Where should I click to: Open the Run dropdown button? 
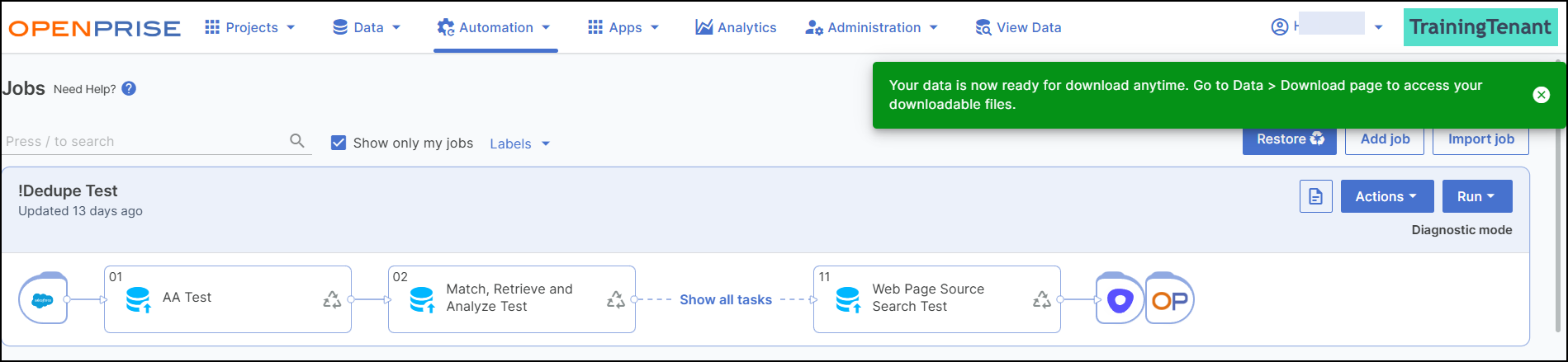(1476, 196)
